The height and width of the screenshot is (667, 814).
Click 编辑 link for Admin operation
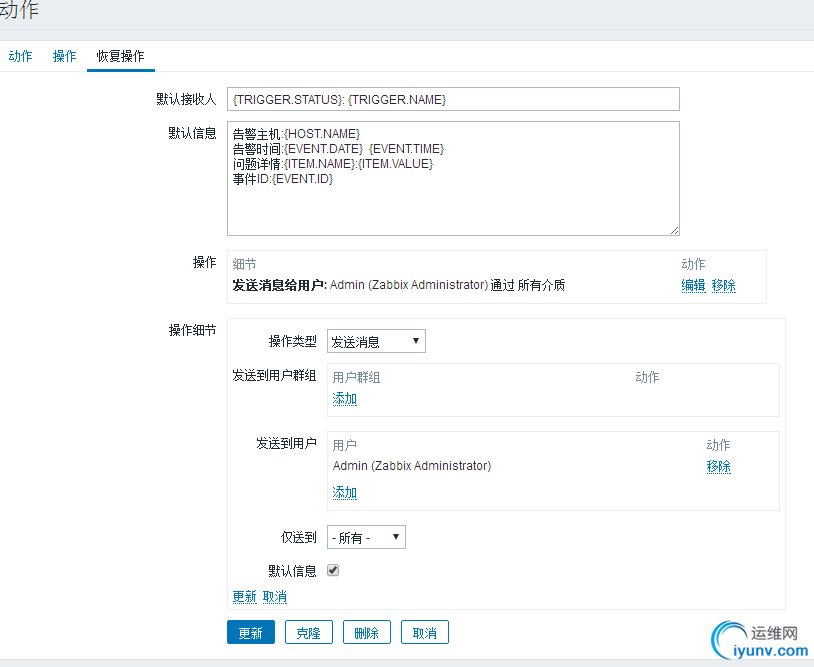[693, 285]
